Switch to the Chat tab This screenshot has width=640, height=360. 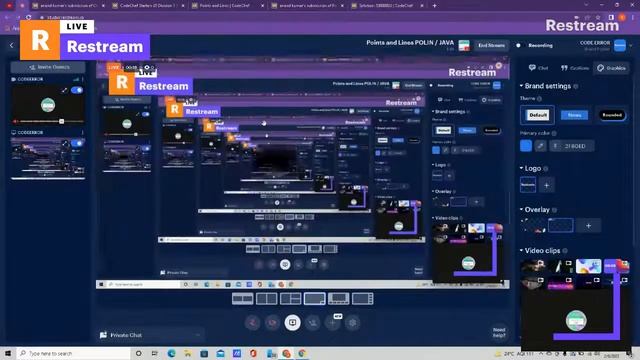(538, 68)
